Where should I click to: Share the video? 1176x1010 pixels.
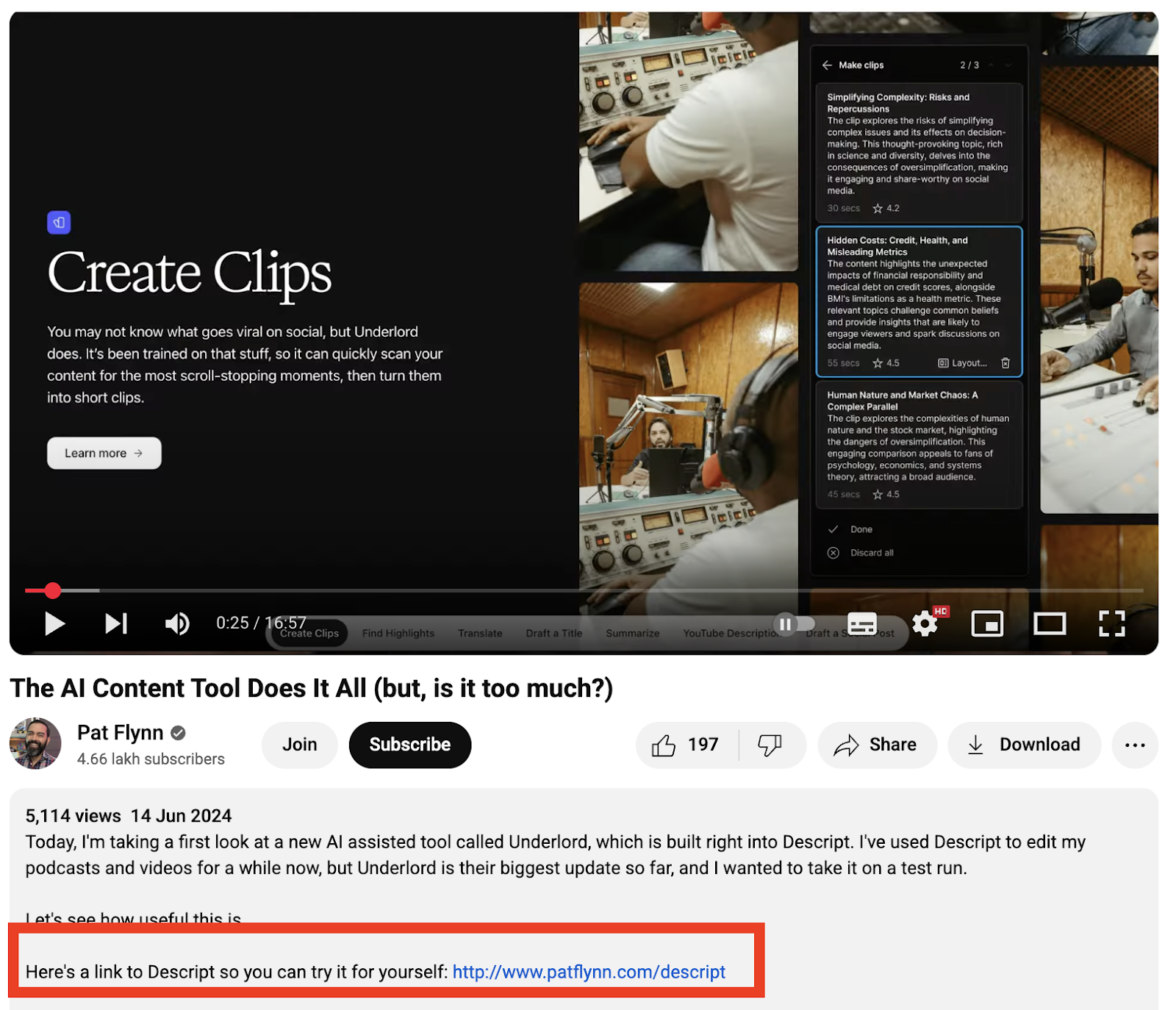[876, 745]
